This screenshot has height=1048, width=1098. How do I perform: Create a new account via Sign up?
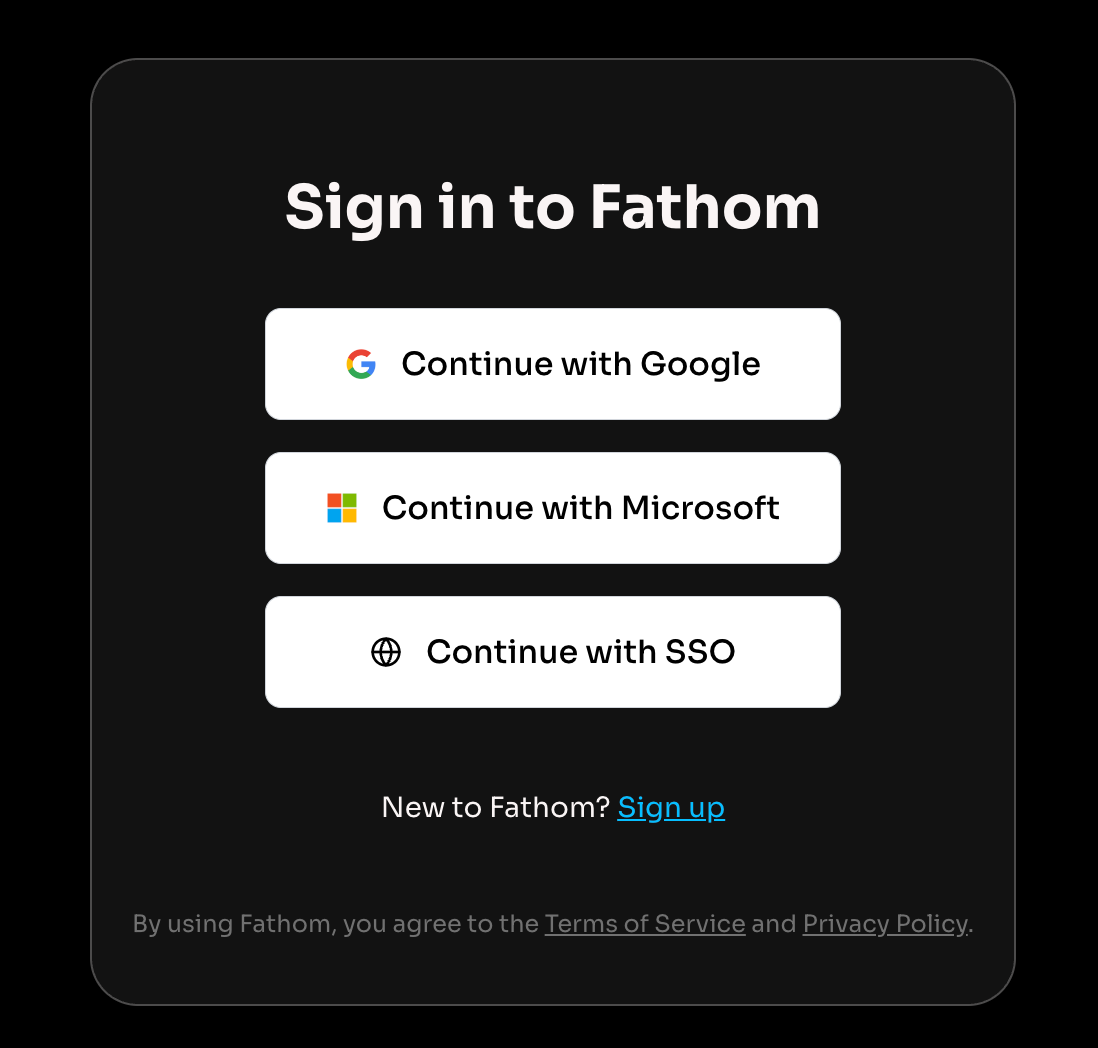tap(671, 807)
